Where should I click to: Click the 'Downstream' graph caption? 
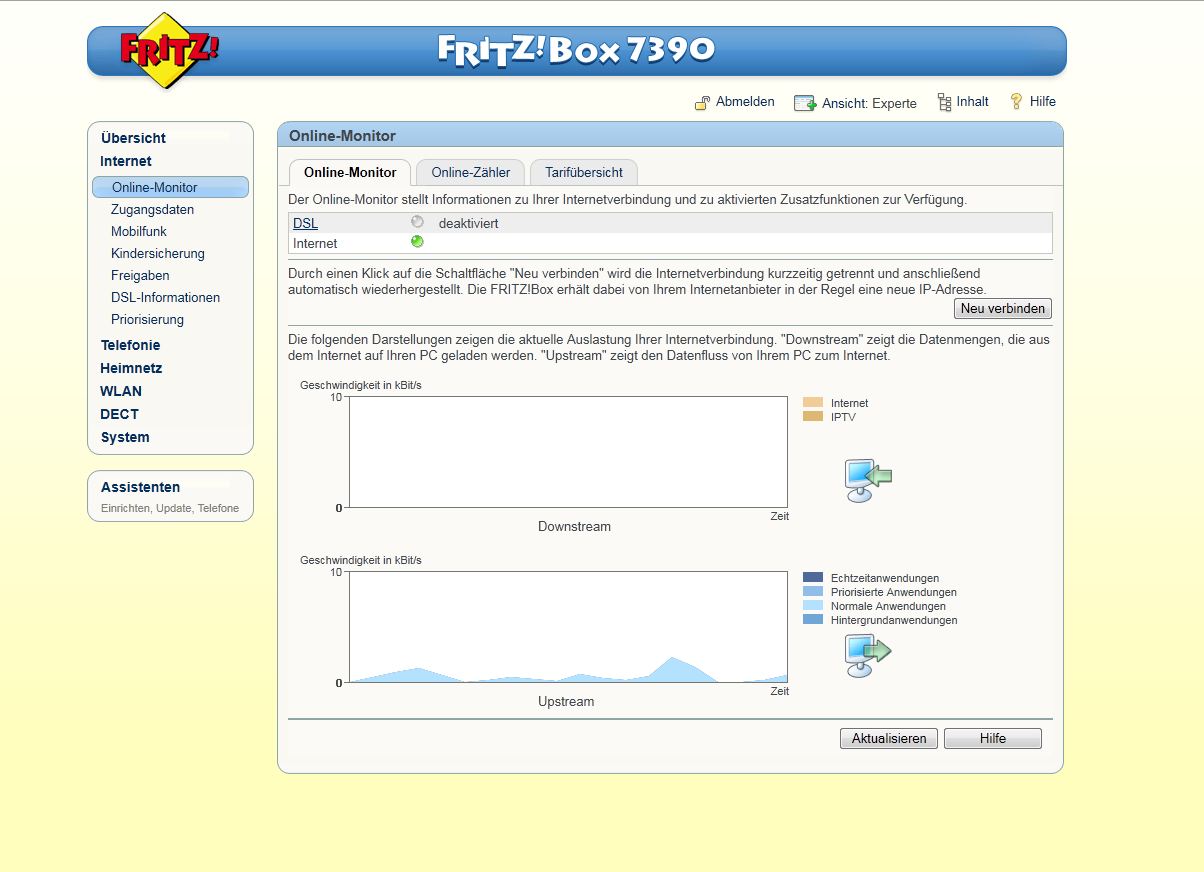coord(574,526)
